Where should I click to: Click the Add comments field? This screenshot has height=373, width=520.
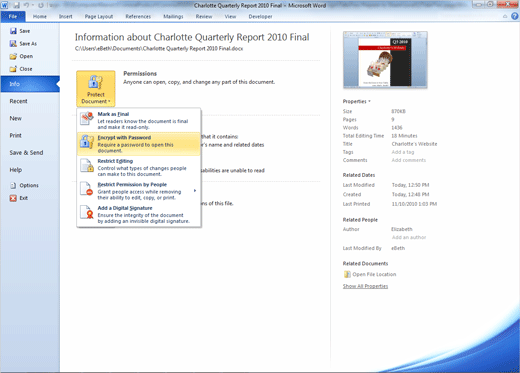(x=409, y=160)
